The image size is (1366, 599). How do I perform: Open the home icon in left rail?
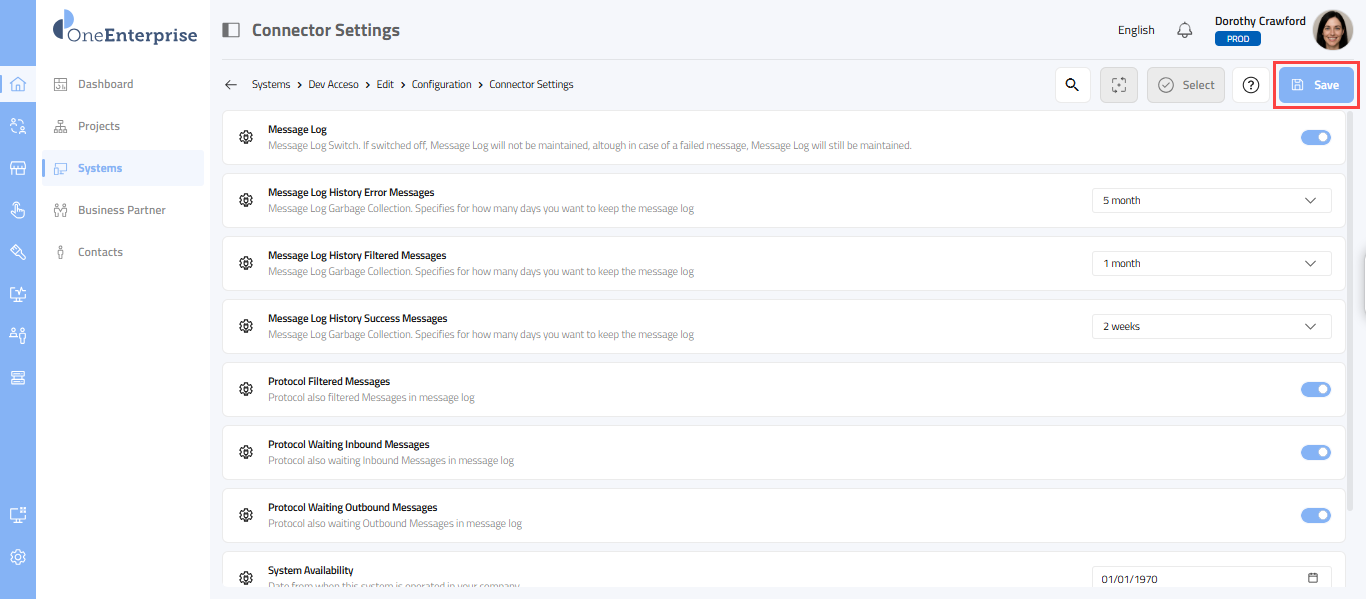click(18, 84)
